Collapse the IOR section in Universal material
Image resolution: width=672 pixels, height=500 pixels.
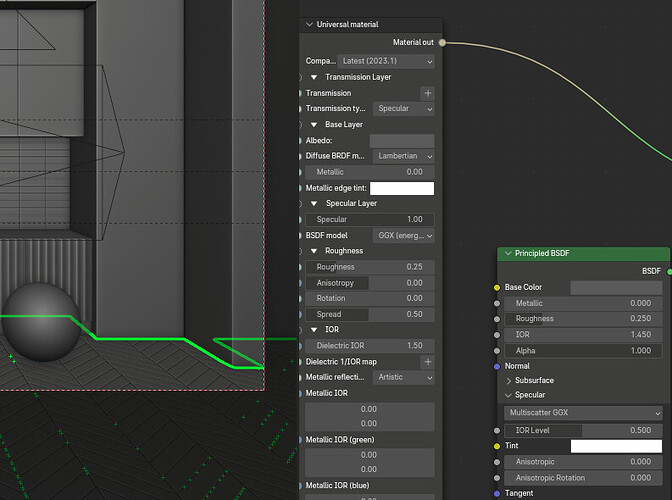[x=314, y=329]
